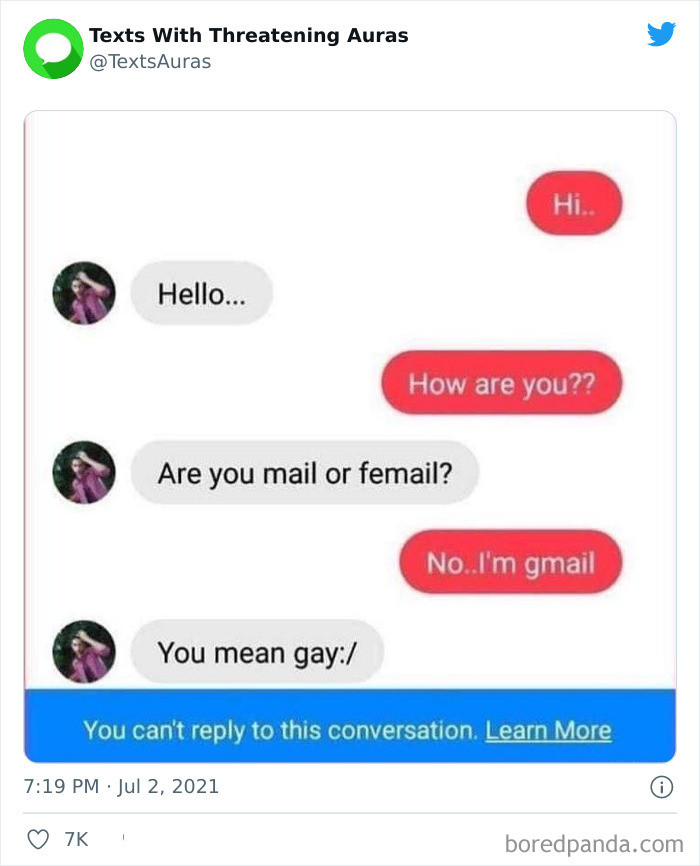This screenshot has width=700, height=866.
Task: Select the 'No..I'm gmail' message bubble
Action: [x=510, y=562]
